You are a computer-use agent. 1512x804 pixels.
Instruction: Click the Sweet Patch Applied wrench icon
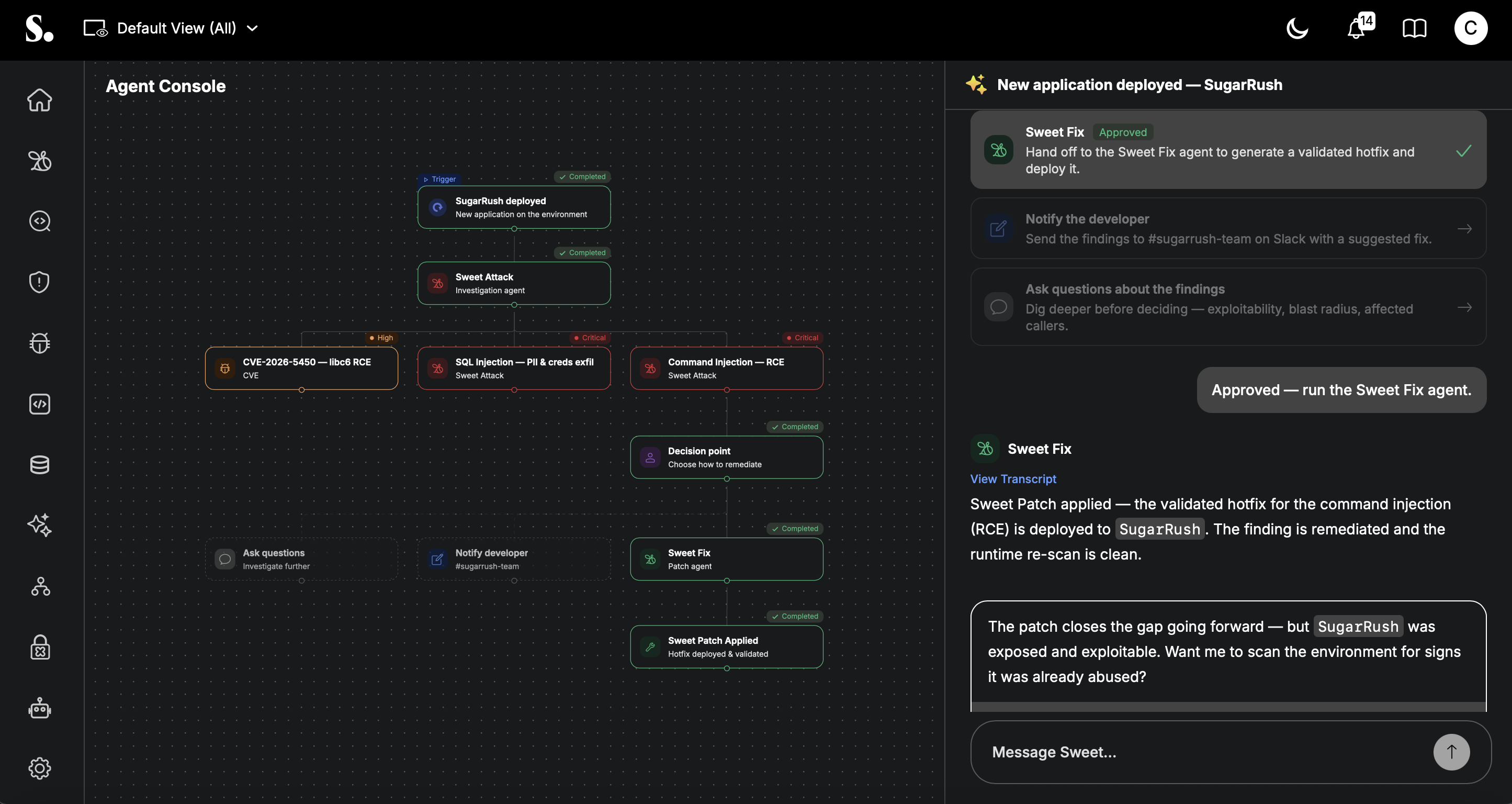click(x=650, y=646)
